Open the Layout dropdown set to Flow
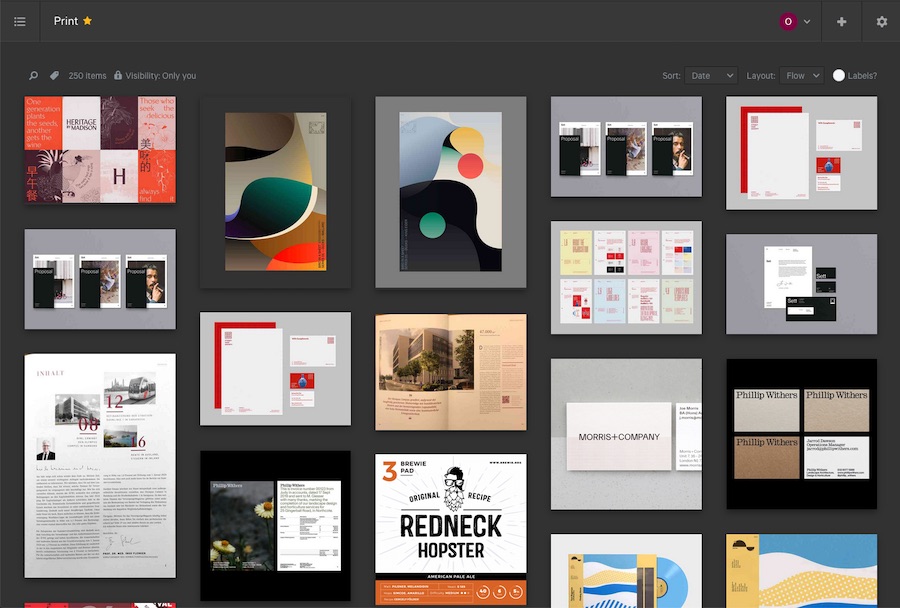 tap(802, 75)
